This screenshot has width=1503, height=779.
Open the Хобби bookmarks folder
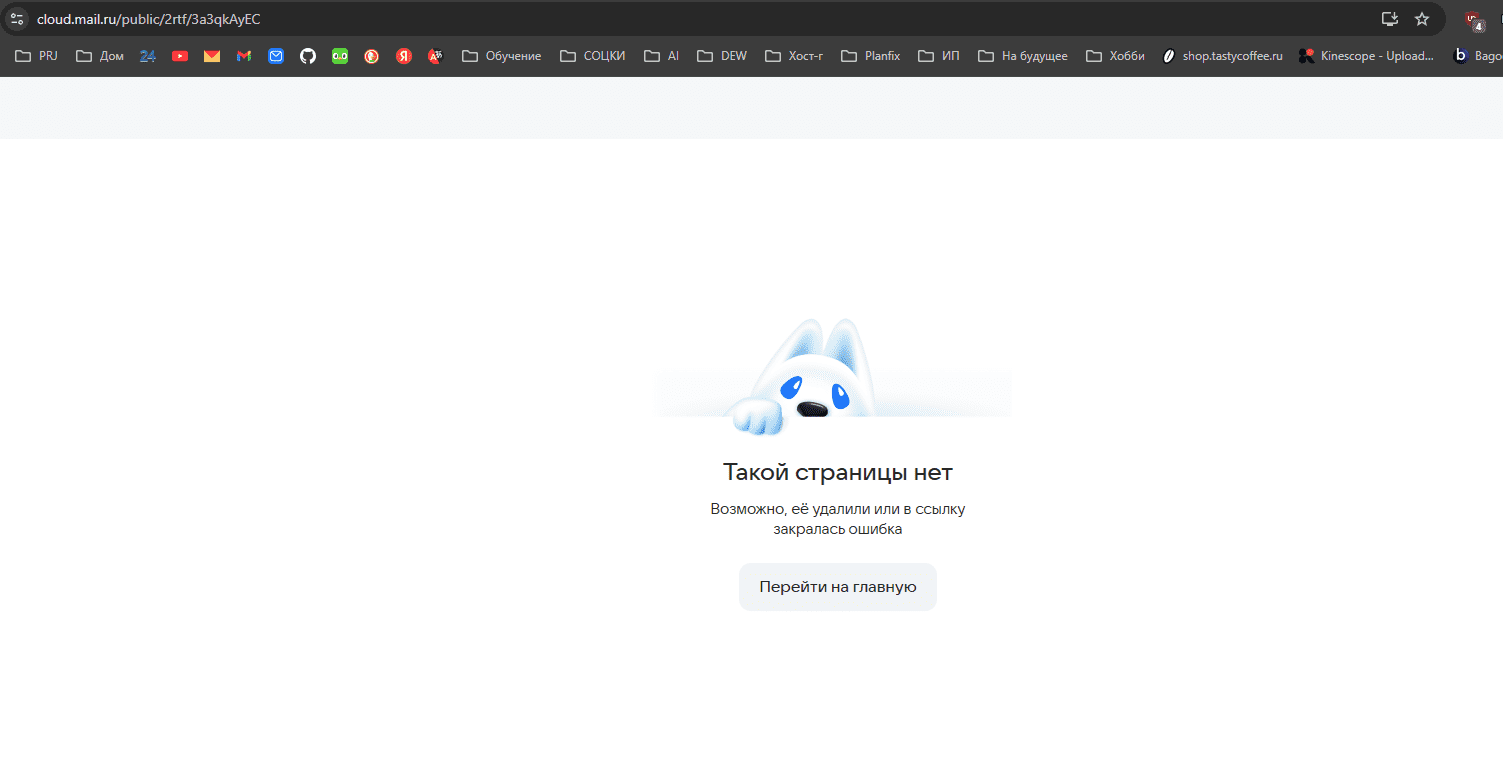click(1115, 56)
